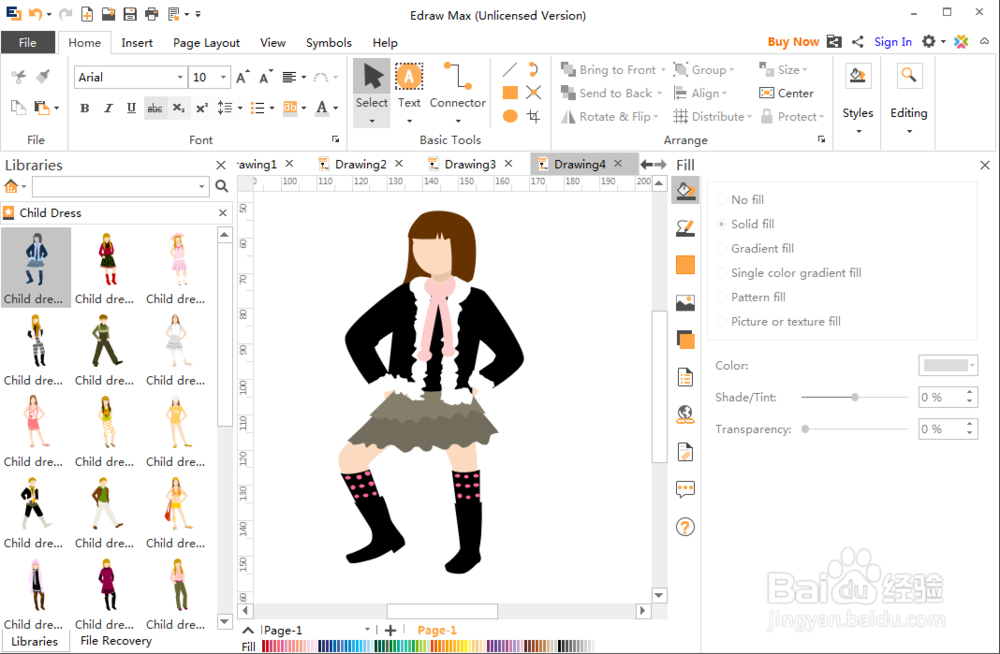Viewport: 1000px width, 654px height.
Task: Open the Line style panel icon
Action: 685,228
